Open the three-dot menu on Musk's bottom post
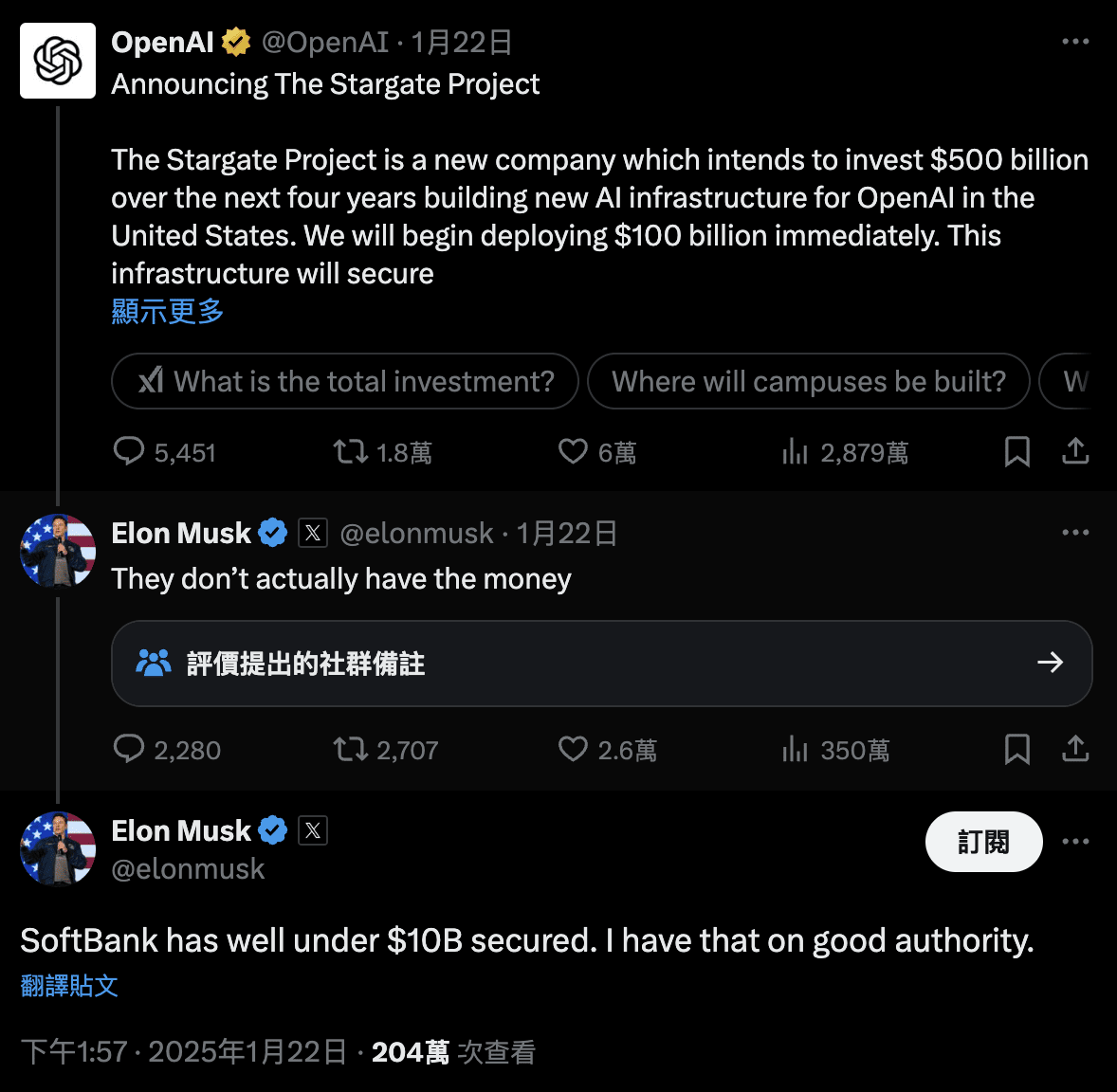Screen dimensions: 1117x1092 point(1075,842)
